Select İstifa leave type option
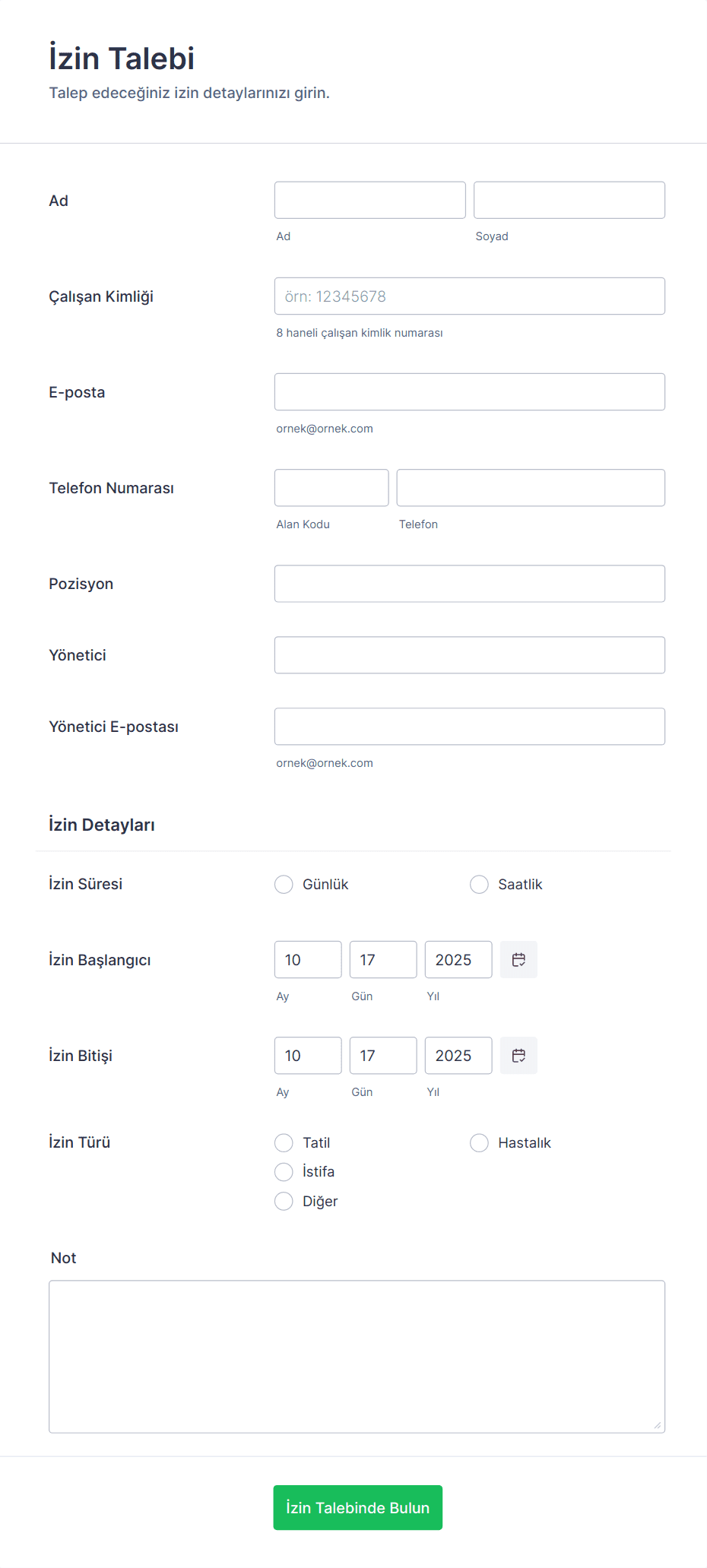The width and height of the screenshot is (707, 1568). coord(284,1171)
